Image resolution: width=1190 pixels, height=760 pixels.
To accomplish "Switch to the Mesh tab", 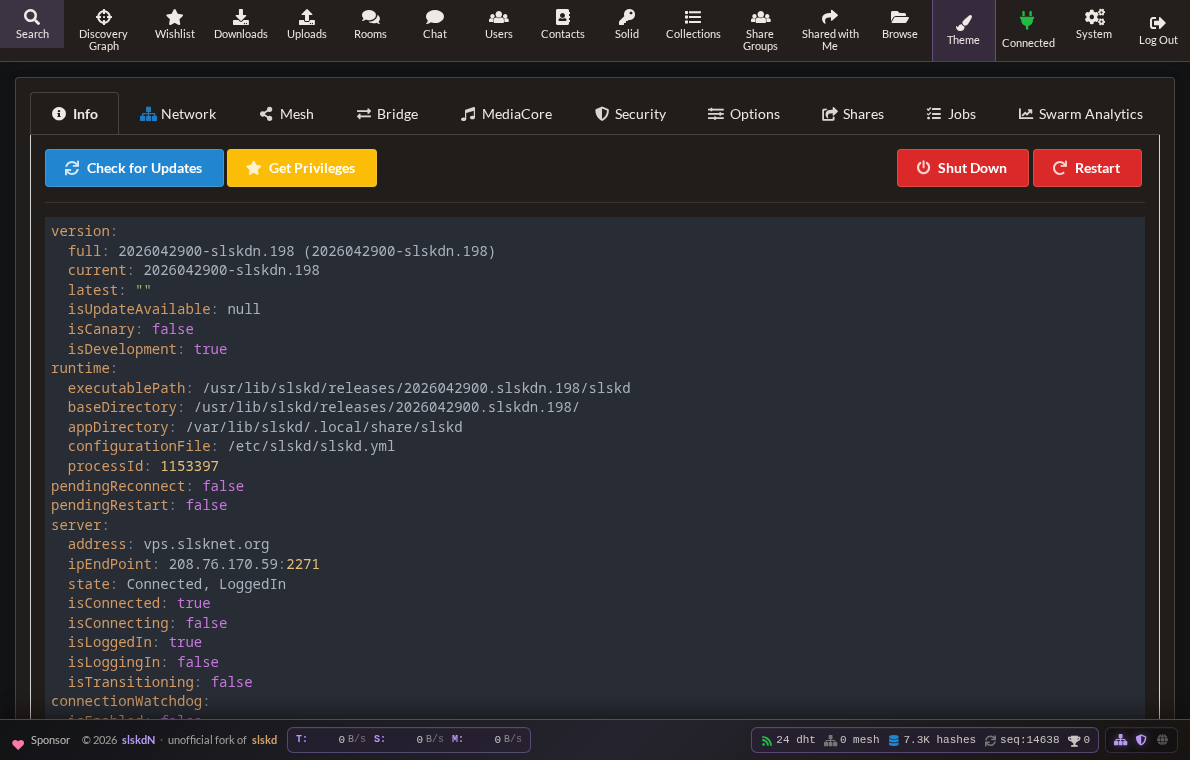I will coord(286,114).
